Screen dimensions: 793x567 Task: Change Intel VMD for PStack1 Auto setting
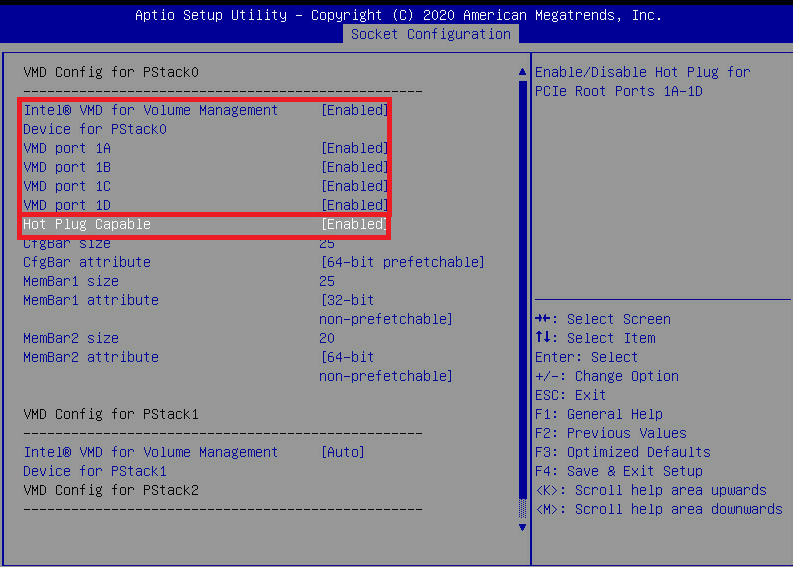(342, 452)
